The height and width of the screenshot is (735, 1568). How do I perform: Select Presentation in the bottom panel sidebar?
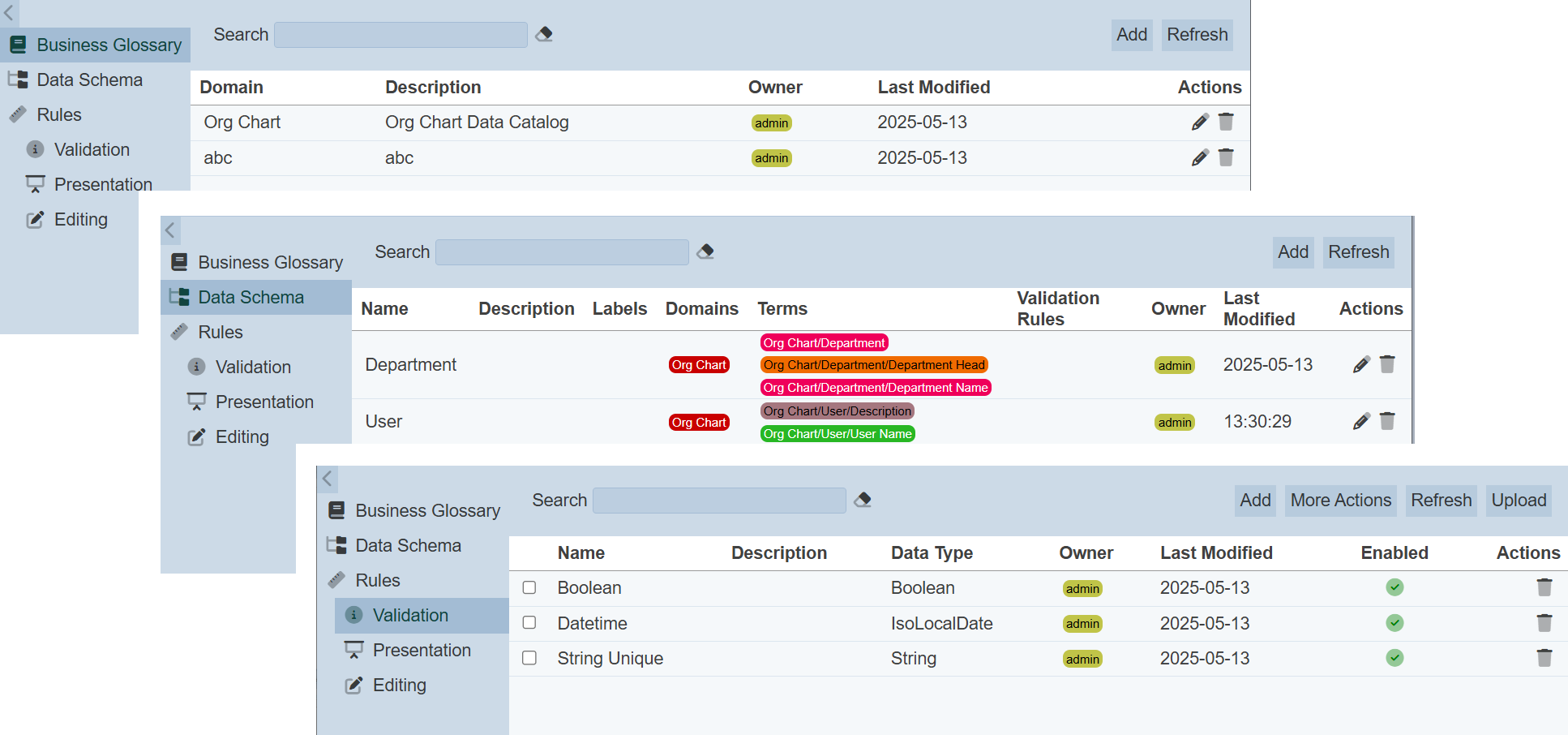point(421,651)
